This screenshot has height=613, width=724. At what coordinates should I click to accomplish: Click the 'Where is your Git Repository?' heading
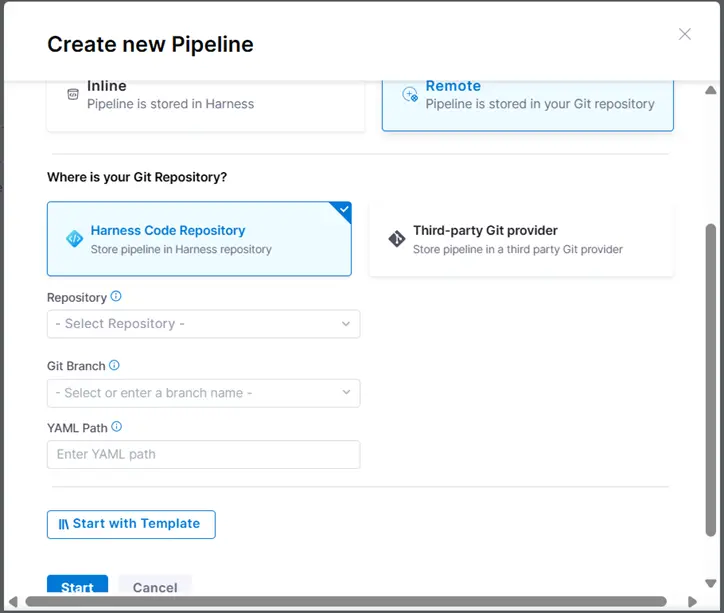click(x=137, y=177)
